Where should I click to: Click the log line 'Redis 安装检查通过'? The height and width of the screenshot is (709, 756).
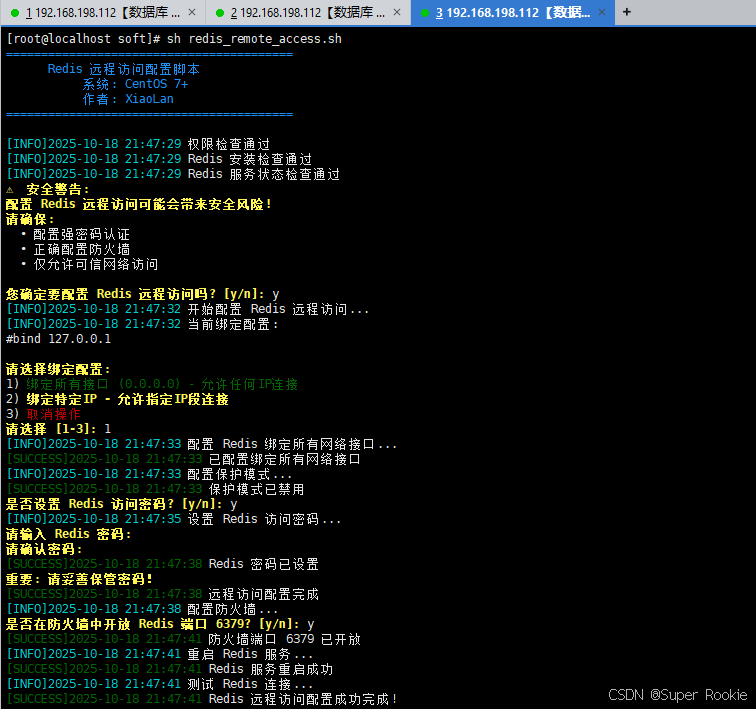pyautogui.click(x=249, y=159)
